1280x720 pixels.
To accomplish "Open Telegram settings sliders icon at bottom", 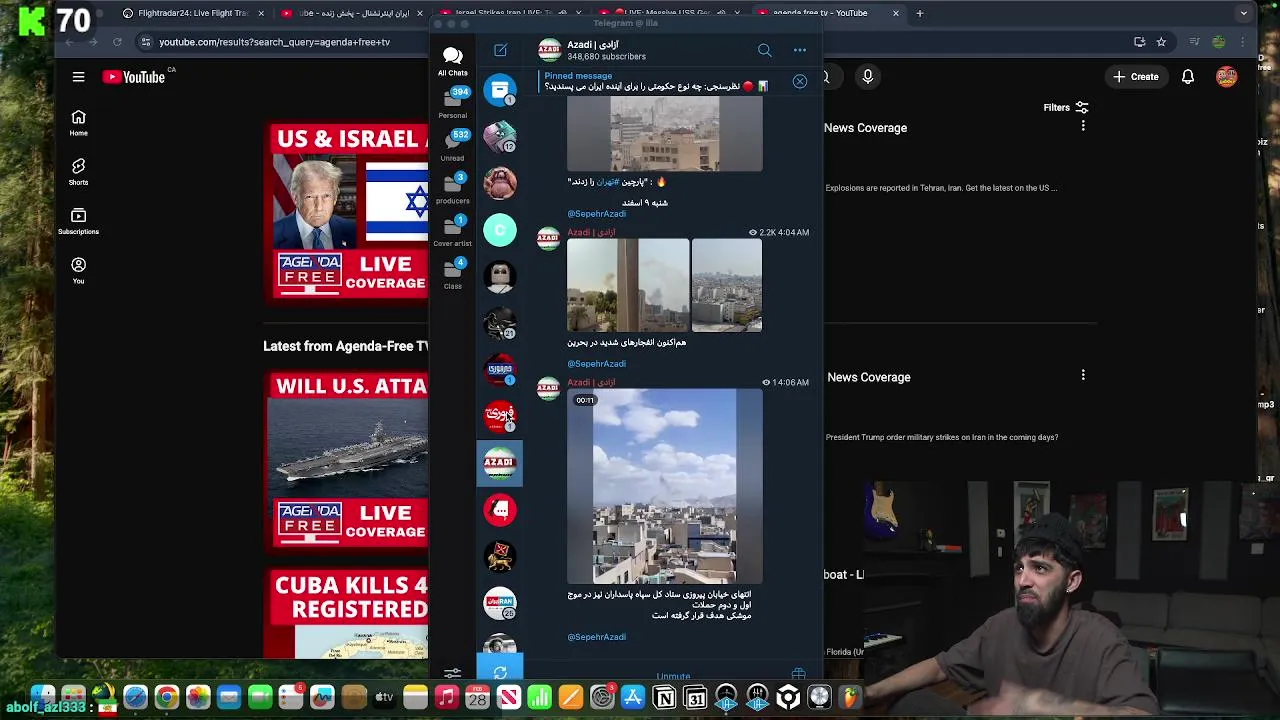I will pos(452,674).
